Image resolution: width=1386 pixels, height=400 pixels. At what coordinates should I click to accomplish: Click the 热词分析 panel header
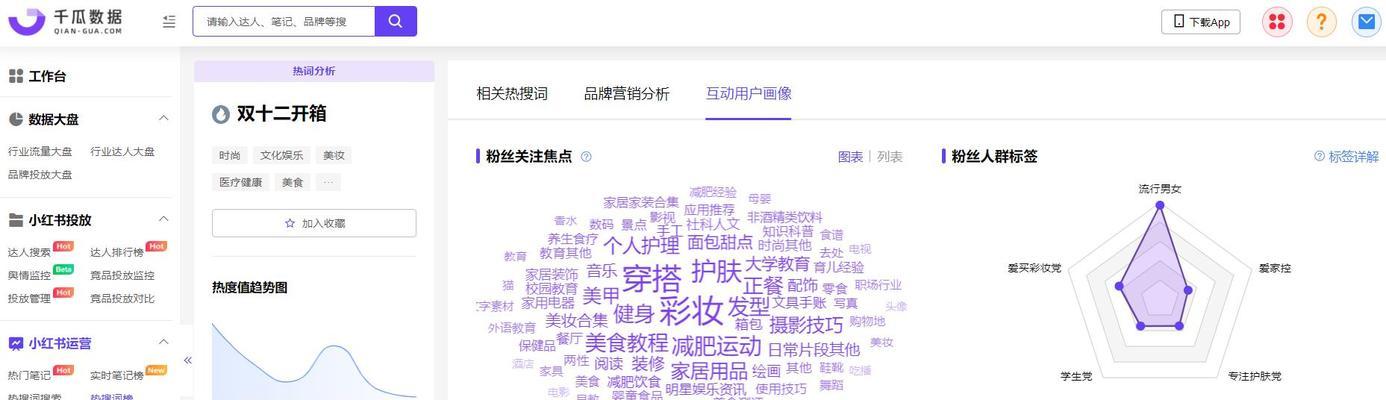point(314,71)
